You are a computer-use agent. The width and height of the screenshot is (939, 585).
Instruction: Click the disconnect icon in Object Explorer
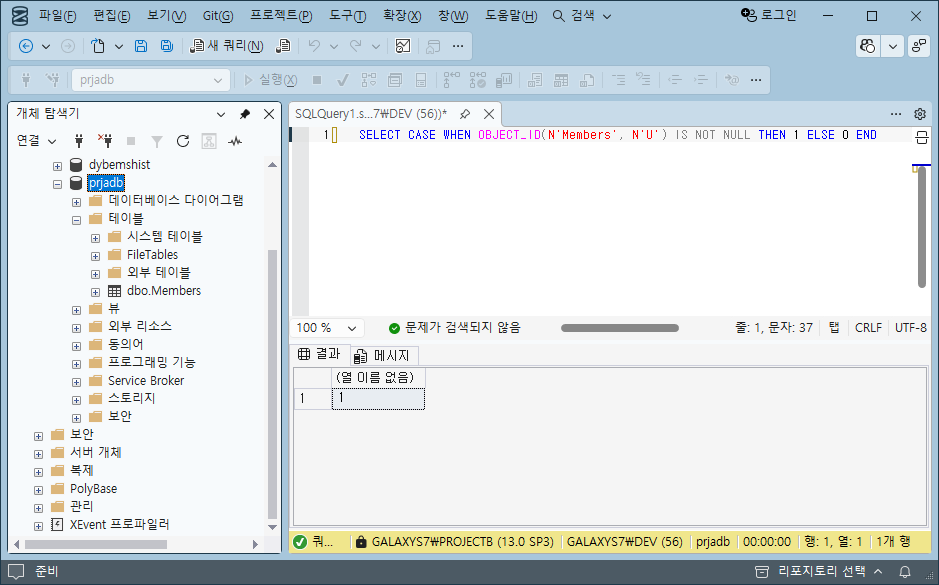point(105,141)
